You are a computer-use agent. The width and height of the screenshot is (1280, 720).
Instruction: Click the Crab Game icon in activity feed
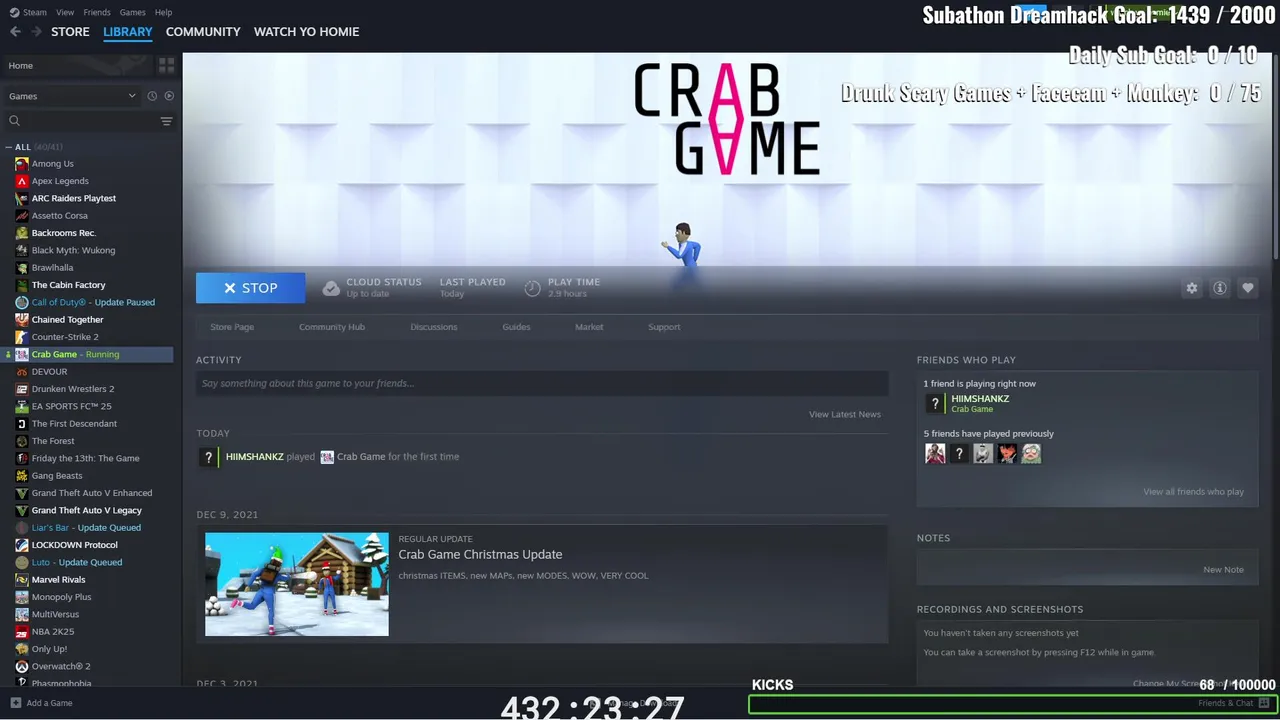327,457
